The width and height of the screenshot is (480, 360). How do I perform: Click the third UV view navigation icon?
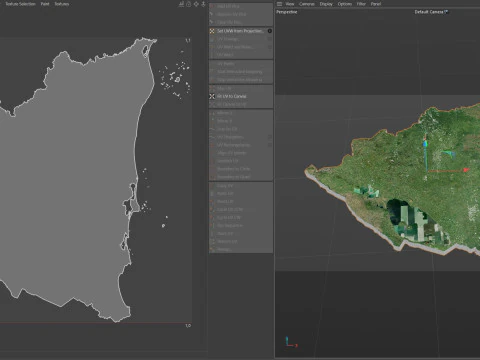196,4
